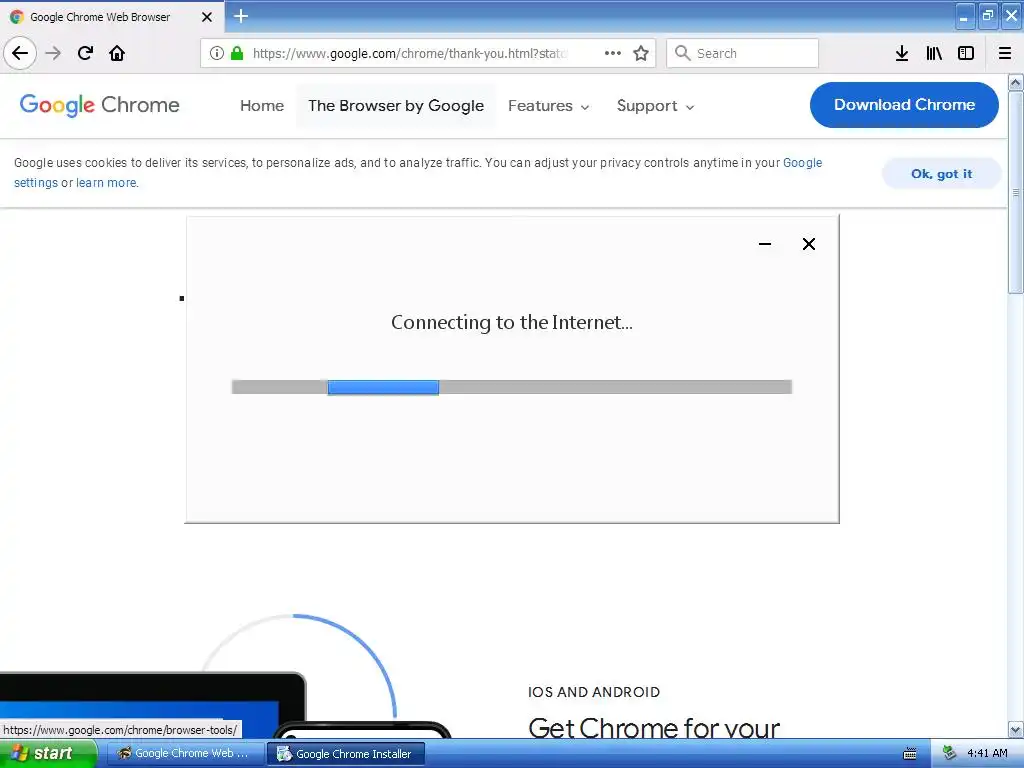
Task: Show site information via the info icon
Action: [217, 53]
